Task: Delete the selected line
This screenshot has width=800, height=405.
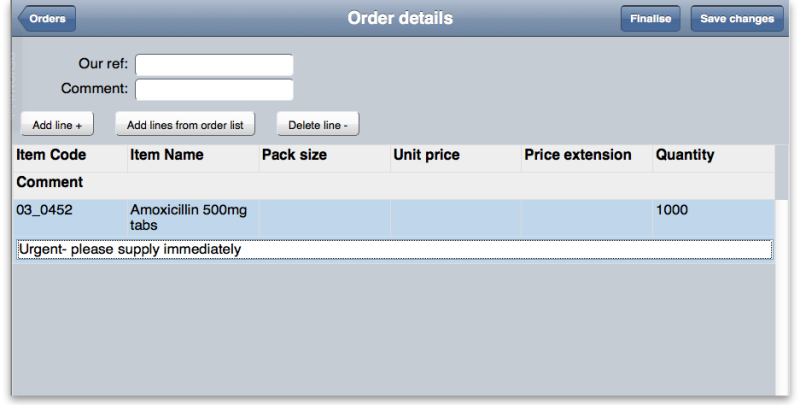Action: point(318,124)
